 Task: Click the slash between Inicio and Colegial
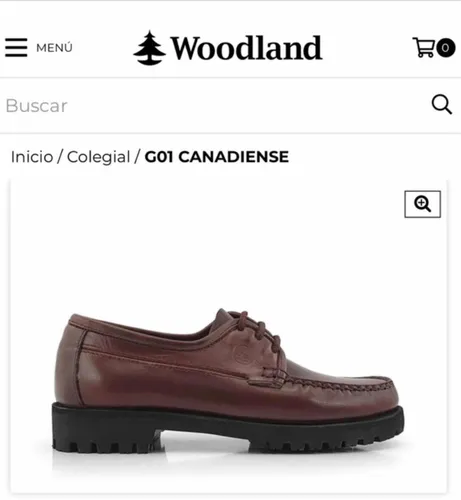coord(60,157)
